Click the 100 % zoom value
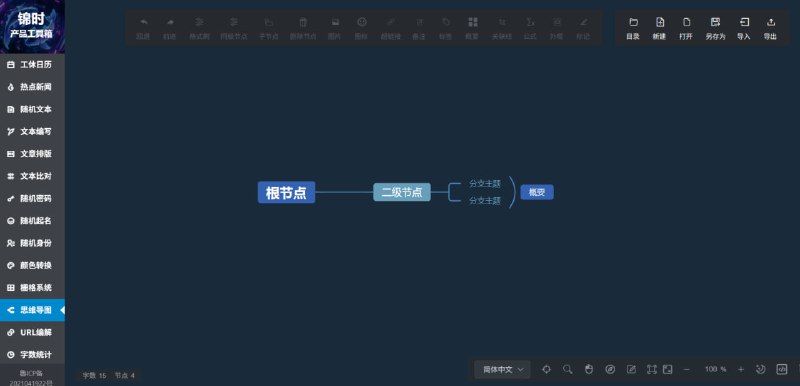The image size is (800, 386). point(715,369)
